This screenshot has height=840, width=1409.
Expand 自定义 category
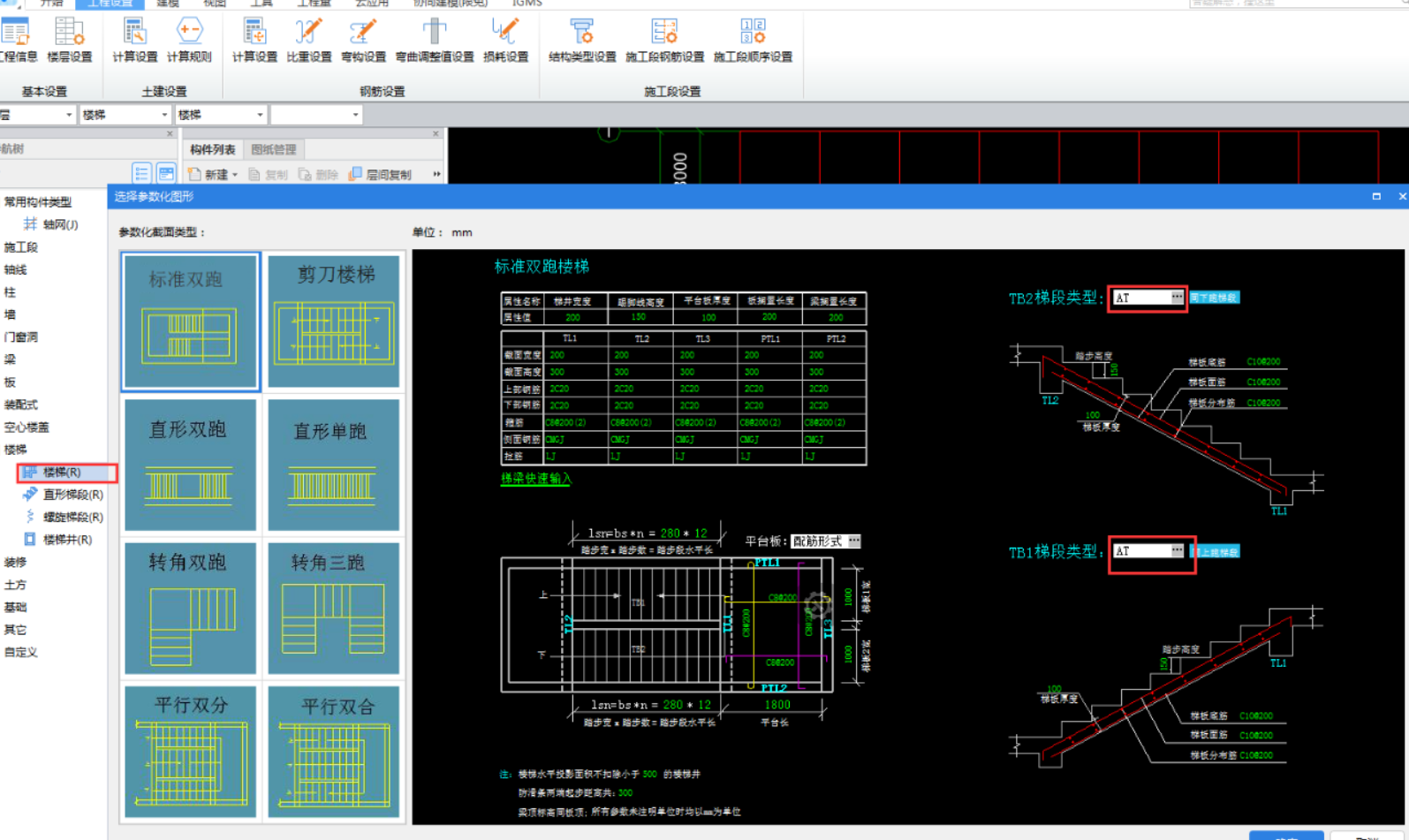point(20,652)
